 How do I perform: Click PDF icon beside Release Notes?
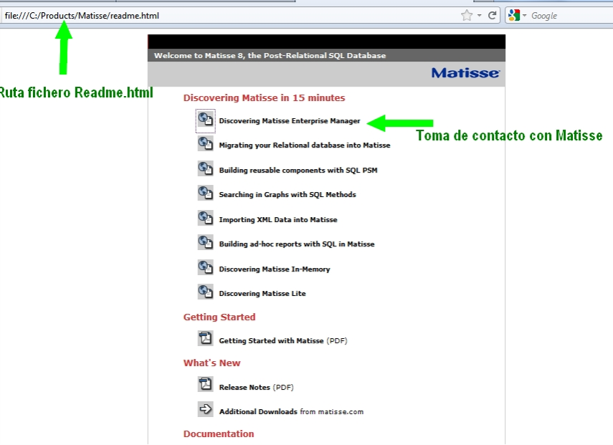(205, 385)
